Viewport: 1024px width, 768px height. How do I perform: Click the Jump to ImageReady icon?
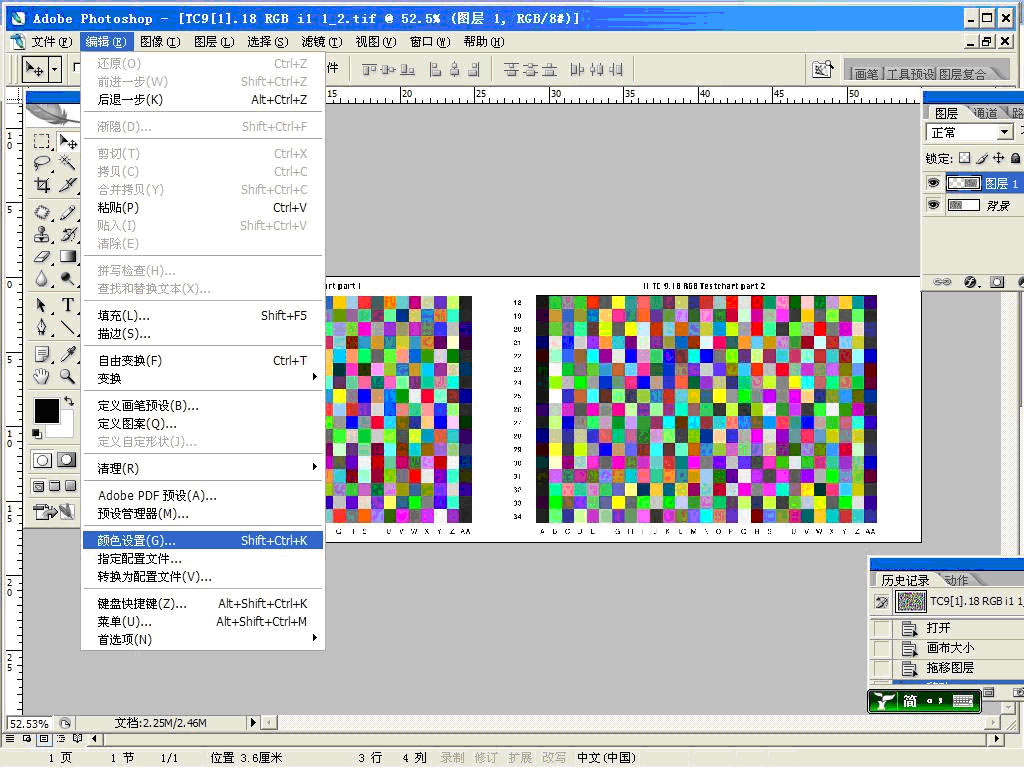(54, 512)
